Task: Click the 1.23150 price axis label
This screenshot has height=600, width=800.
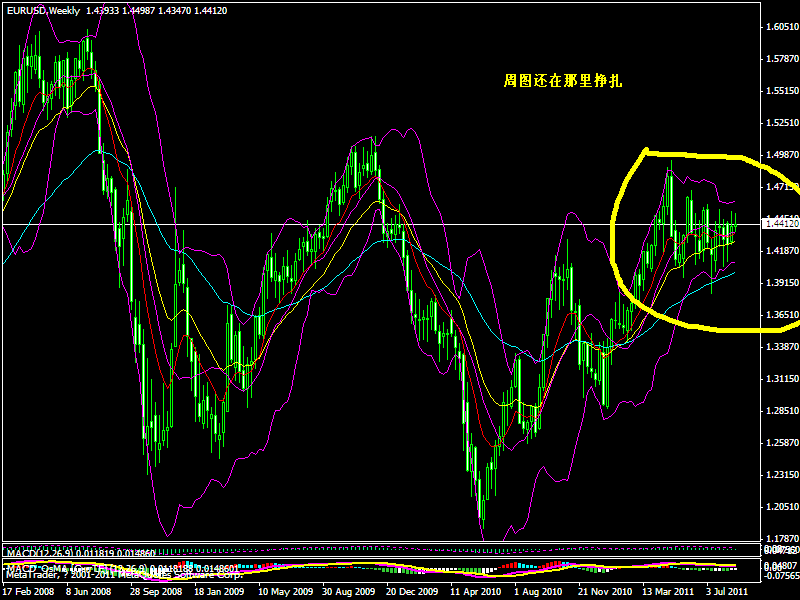Action: 782,474
